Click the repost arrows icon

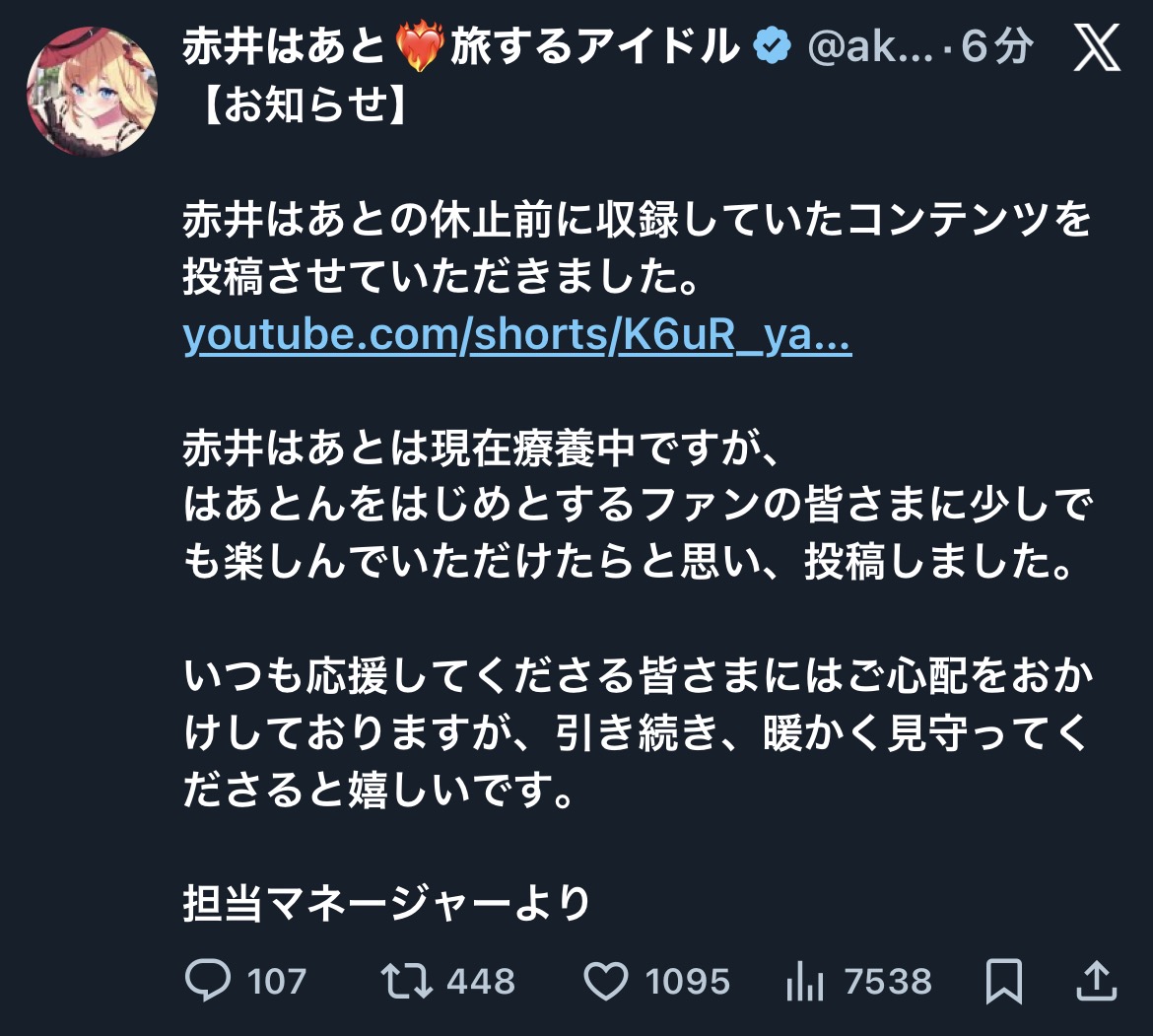406,981
